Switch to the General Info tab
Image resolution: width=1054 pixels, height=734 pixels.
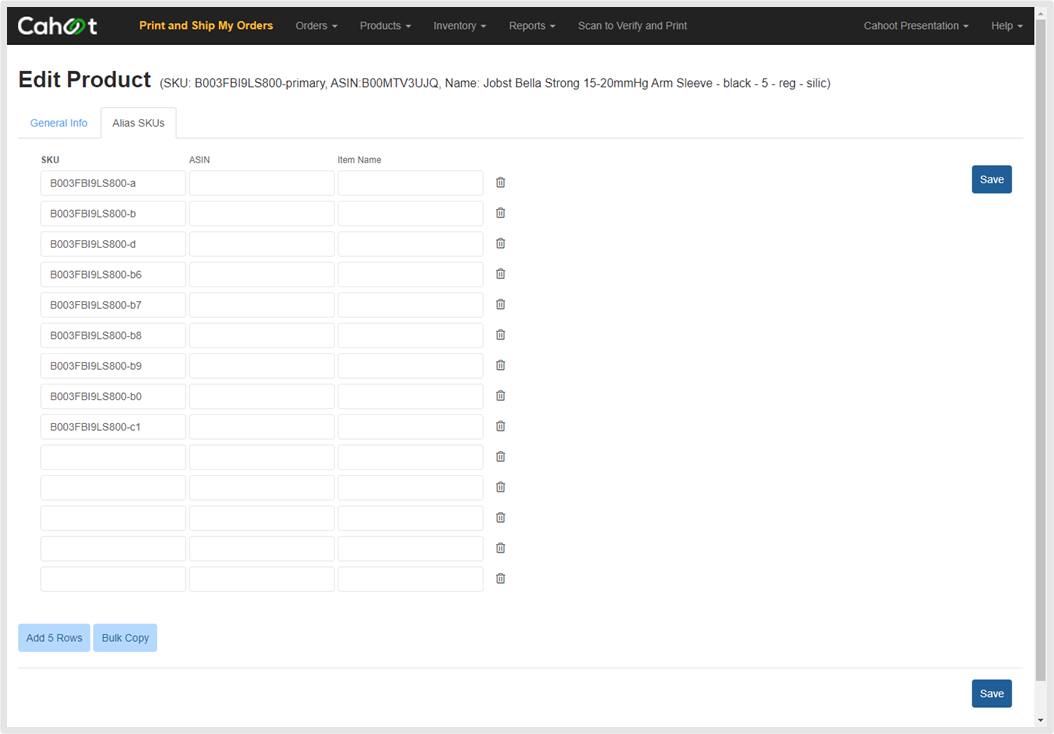tap(58, 123)
